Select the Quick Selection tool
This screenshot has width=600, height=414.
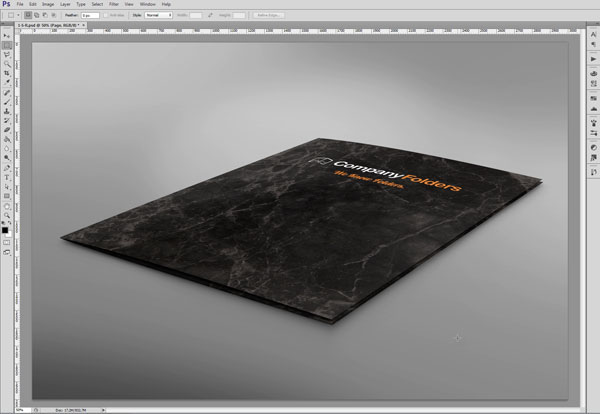[x=7, y=64]
